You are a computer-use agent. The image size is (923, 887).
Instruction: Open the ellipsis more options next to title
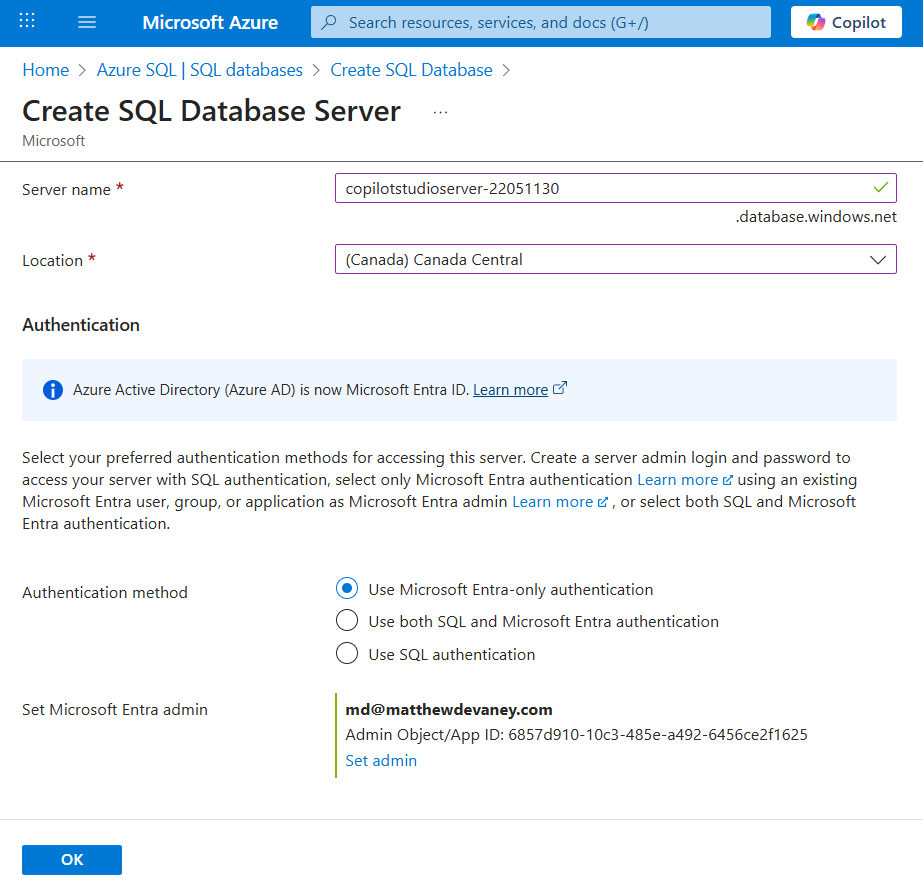(x=440, y=112)
